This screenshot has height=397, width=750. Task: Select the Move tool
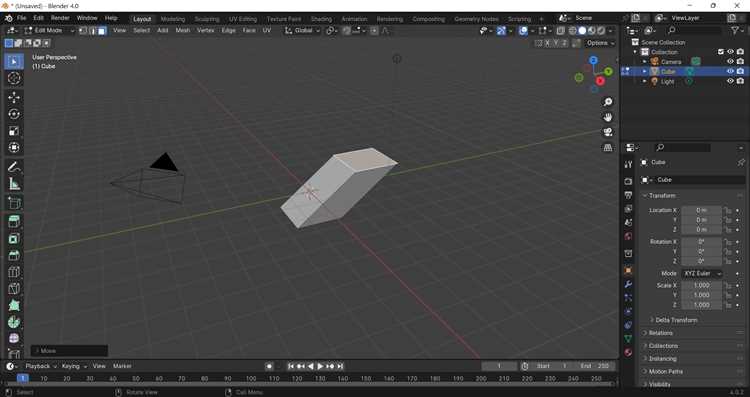click(x=14, y=97)
